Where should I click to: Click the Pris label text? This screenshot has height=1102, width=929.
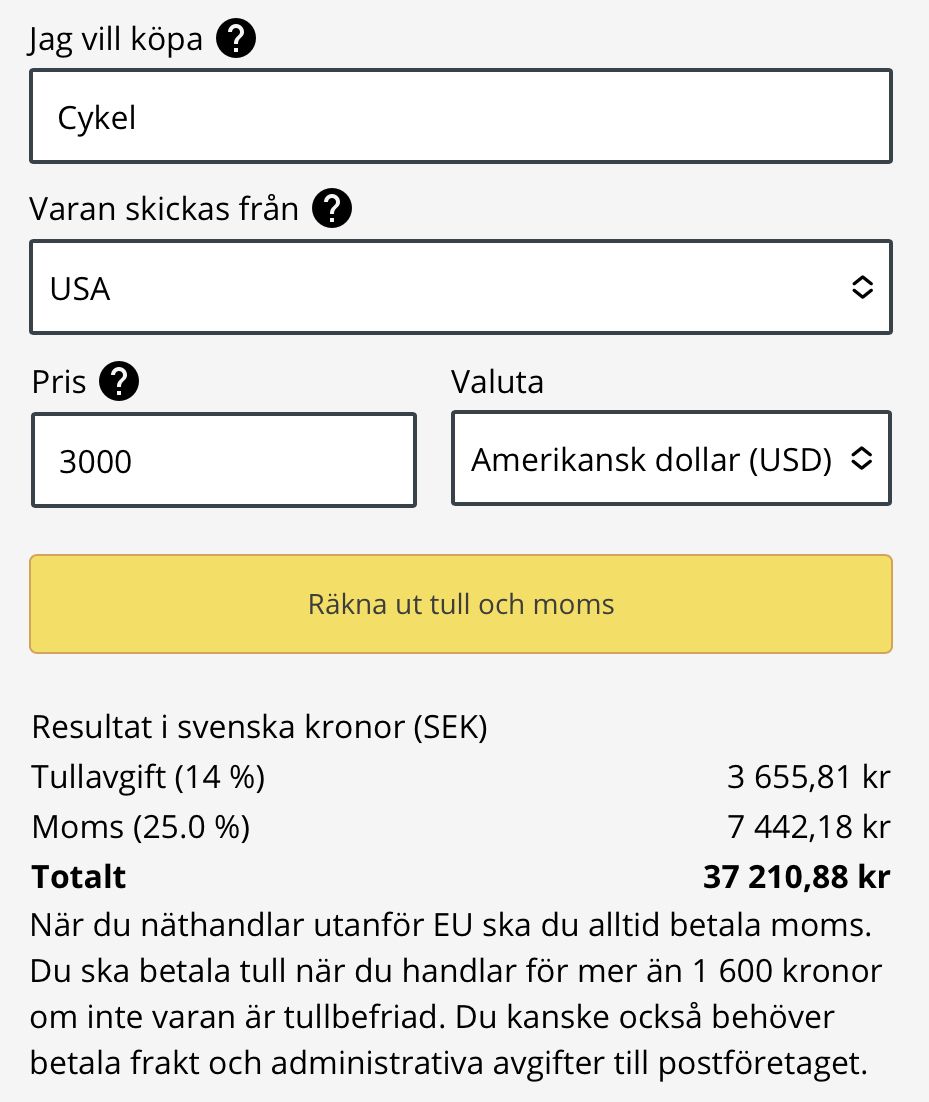pyautogui.click(x=59, y=382)
